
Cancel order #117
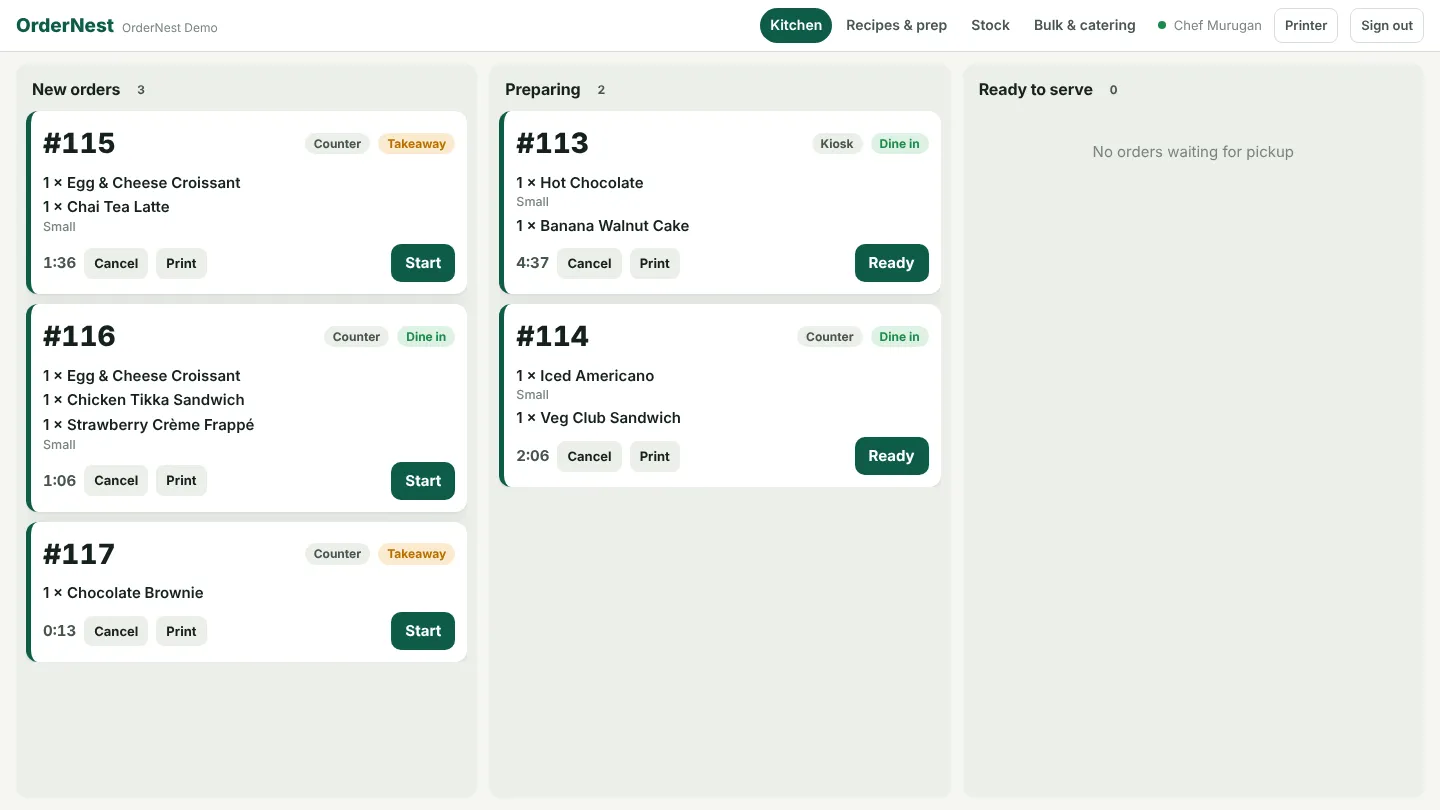point(116,631)
